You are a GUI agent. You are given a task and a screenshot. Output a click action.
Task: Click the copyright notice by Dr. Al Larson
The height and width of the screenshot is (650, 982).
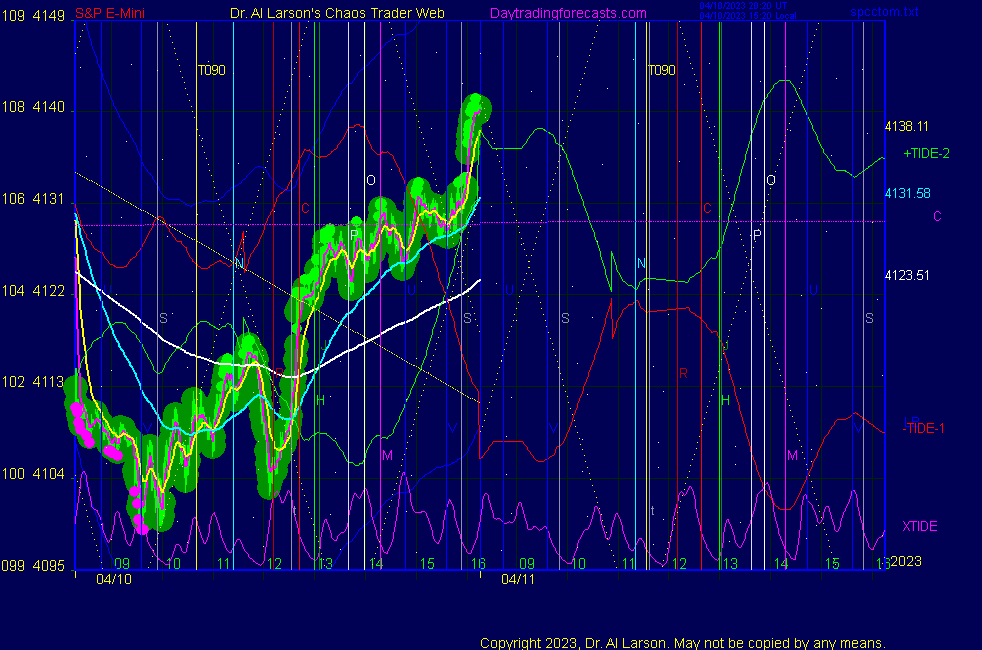coord(683,643)
